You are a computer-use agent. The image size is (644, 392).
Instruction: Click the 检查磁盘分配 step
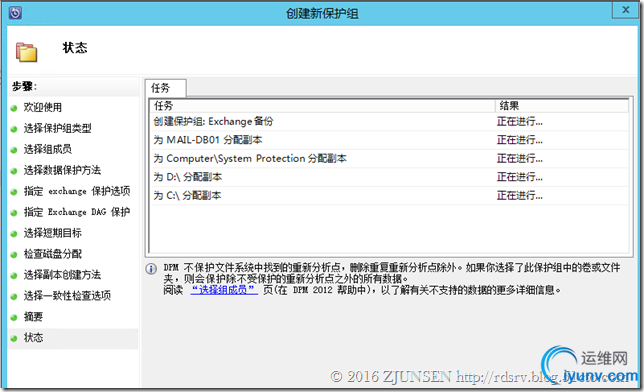(53, 254)
